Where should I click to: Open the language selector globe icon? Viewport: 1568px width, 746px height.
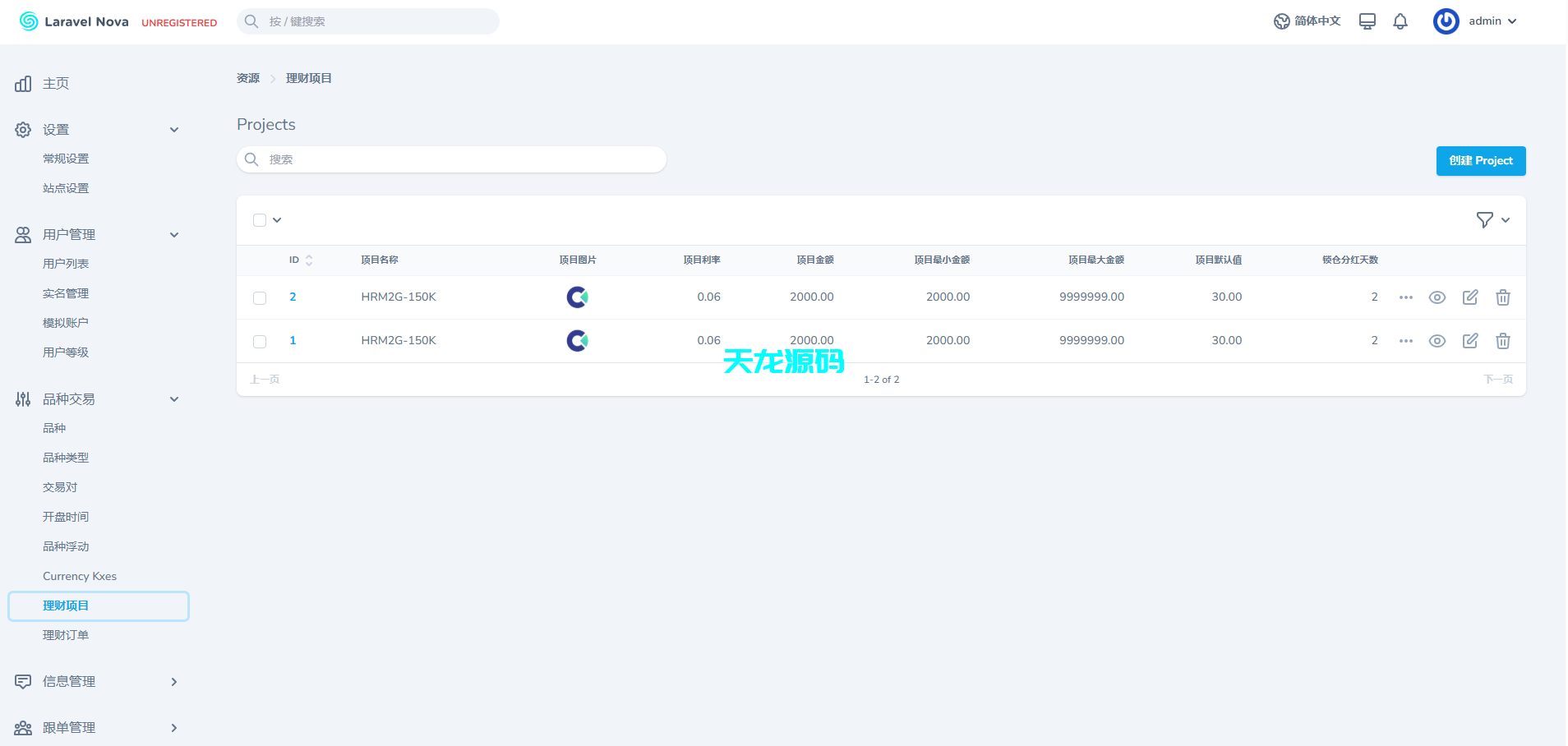pyautogui.click(x=1282, y=21)
